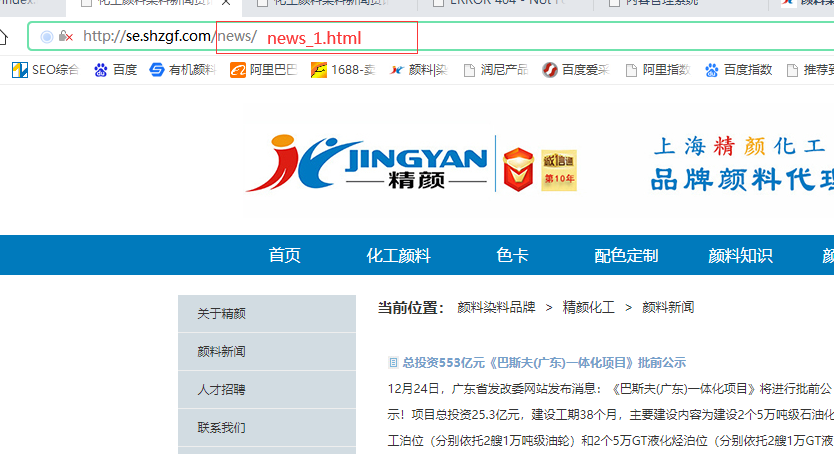
Task: Click breadcrumb link 颜料染料品牌
Action: (496, 308)
